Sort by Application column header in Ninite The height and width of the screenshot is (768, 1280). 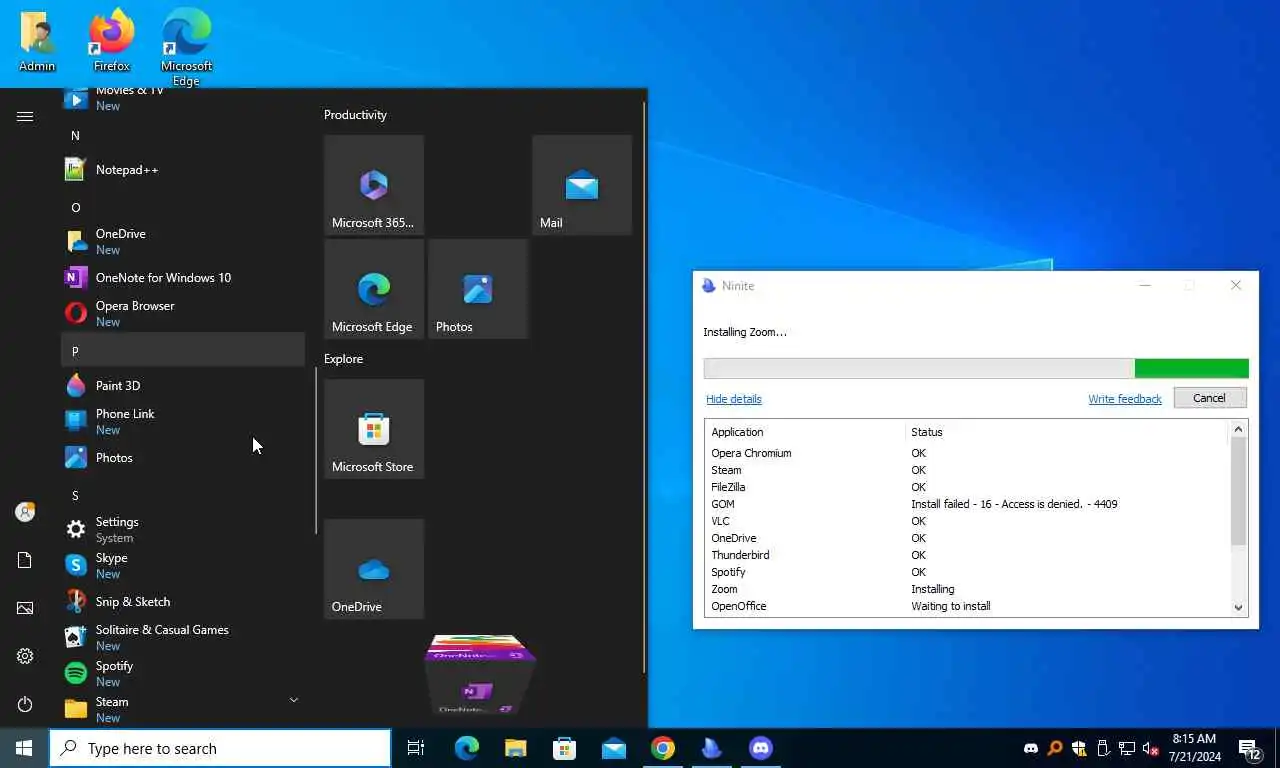(x=805, y=432)
